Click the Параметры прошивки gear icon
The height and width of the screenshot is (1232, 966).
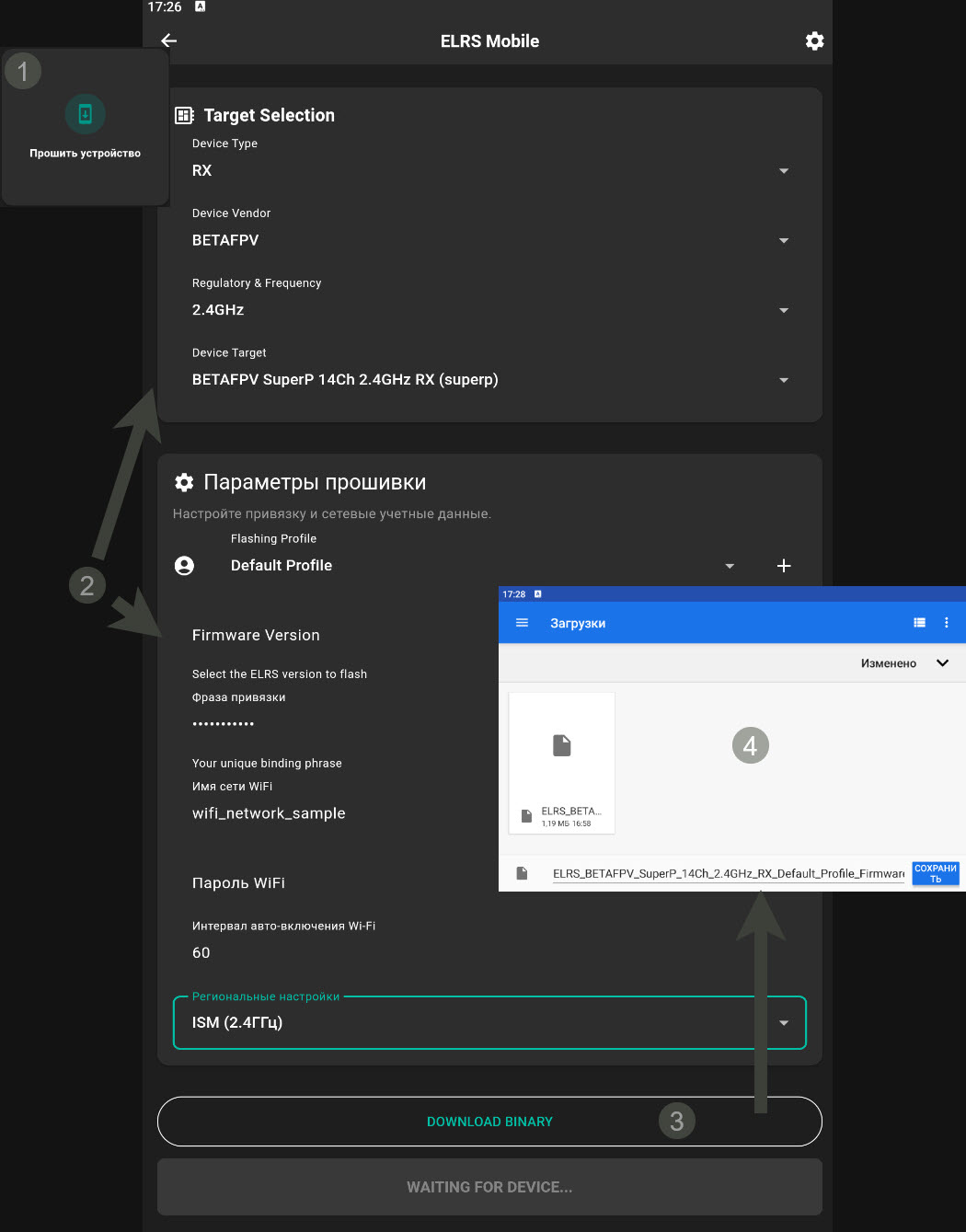(184, 482)
